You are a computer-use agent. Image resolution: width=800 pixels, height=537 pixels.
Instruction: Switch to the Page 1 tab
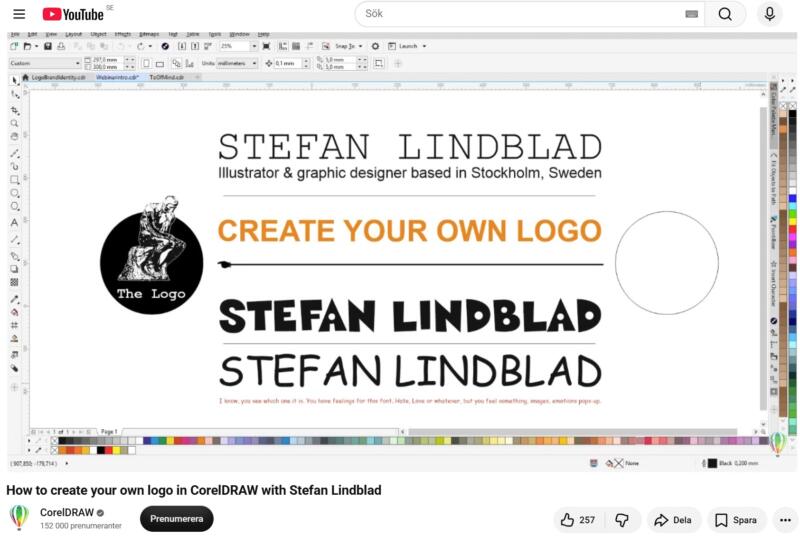[x=109, y=431]
